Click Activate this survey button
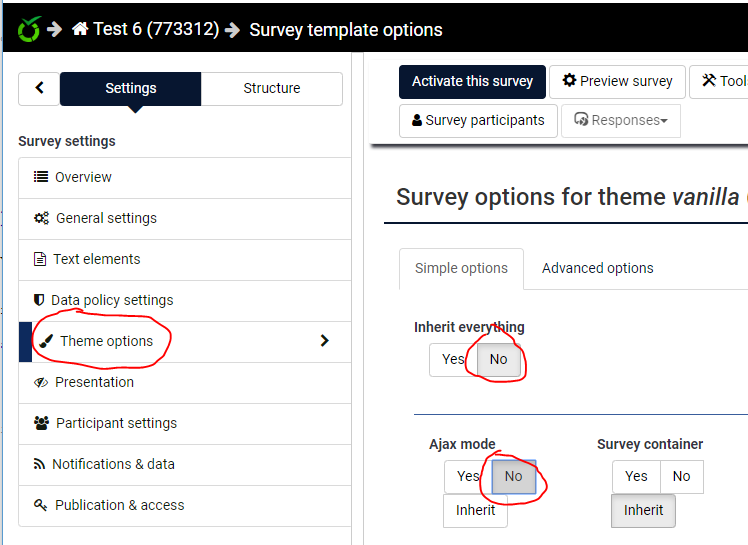Viewport: 748px width, 545px height. point(472,81)
